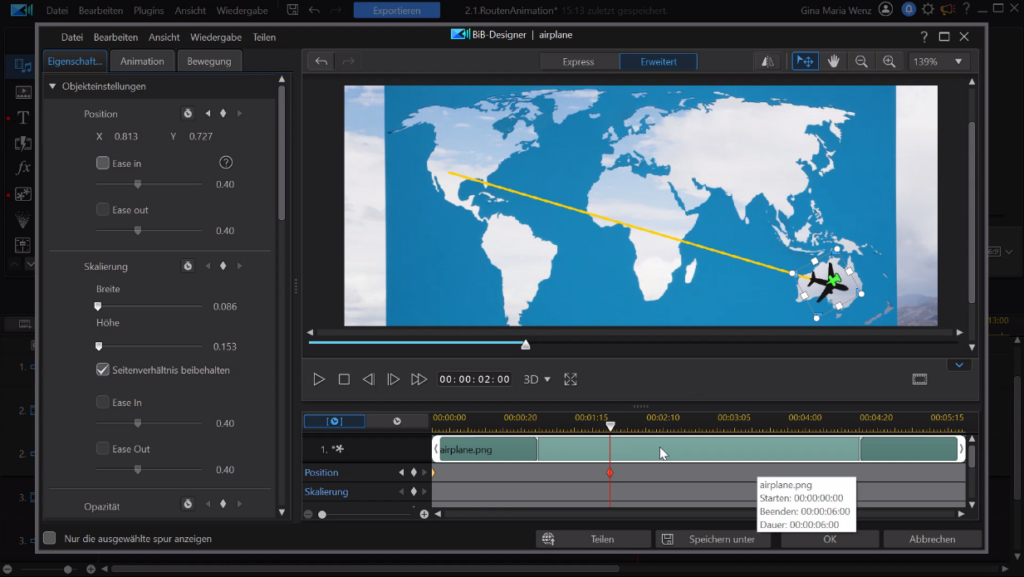
Task: Open the 3D mode dropdown
Action: click(x=538, y=380)
